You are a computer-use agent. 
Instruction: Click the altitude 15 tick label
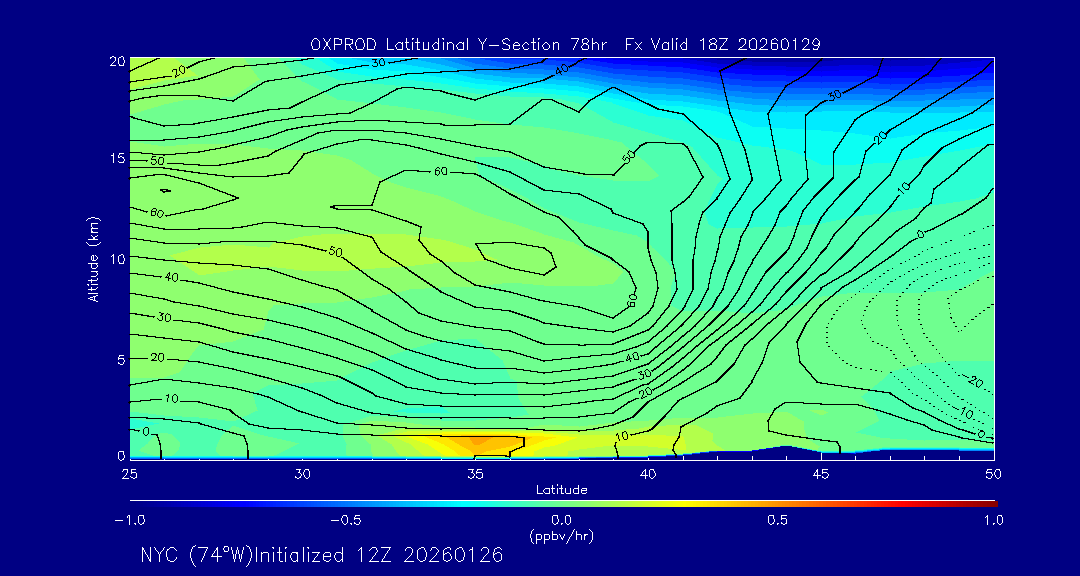pos(115,159)
